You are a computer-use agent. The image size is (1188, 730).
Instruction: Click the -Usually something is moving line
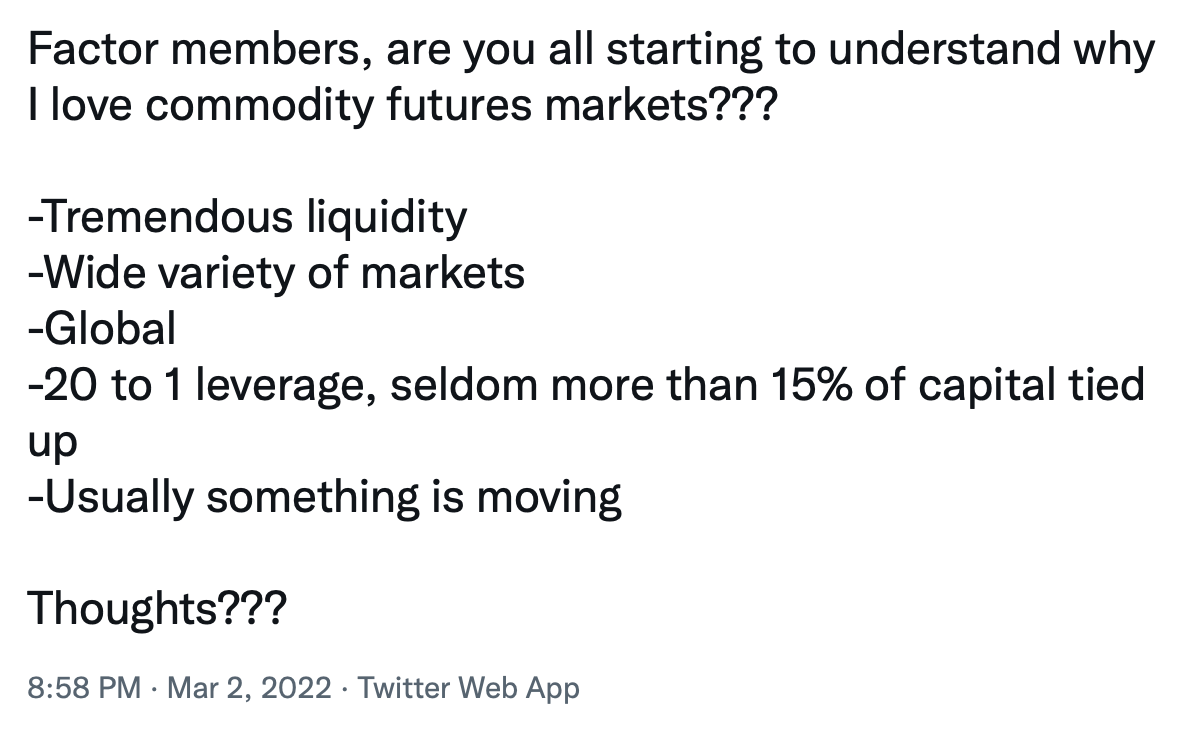point(325,498)
